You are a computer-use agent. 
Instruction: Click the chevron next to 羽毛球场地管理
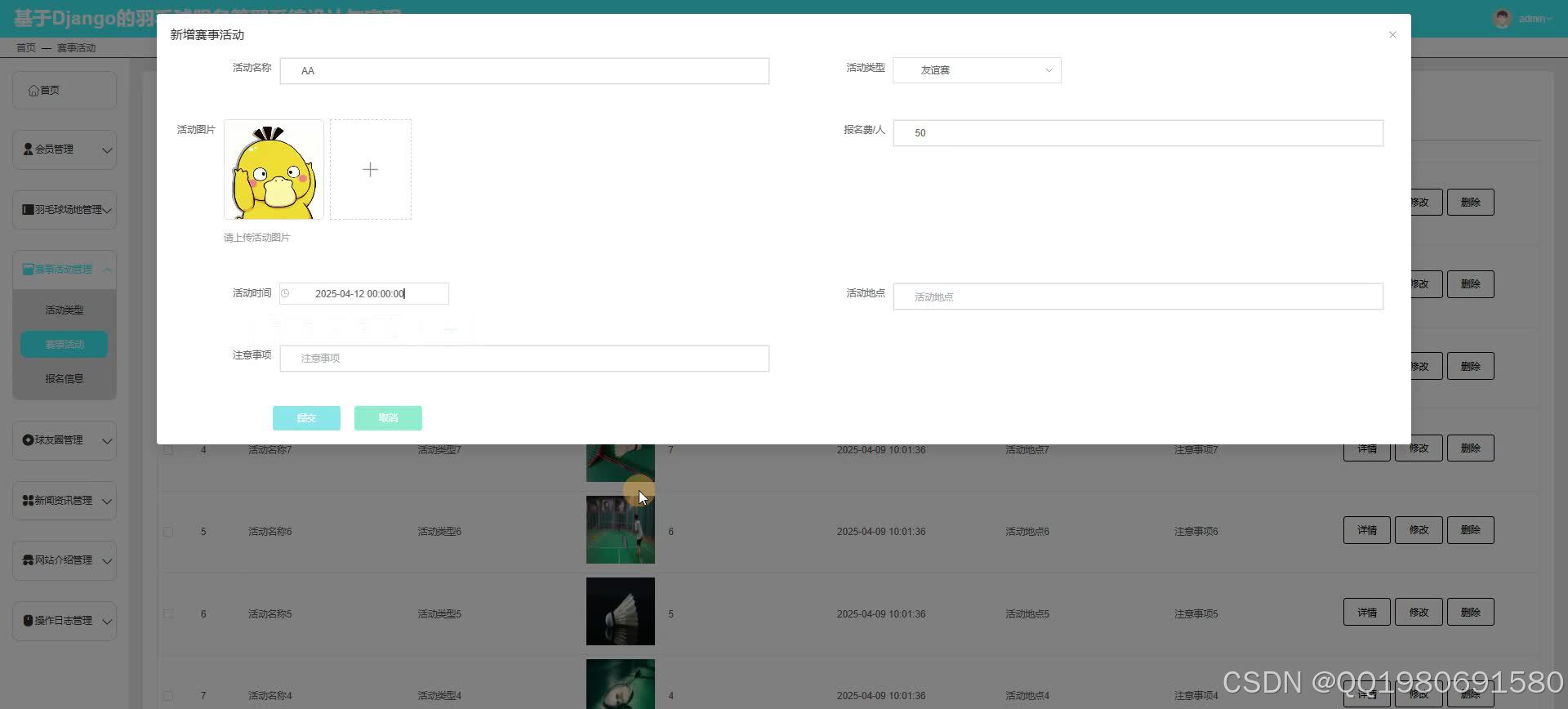click(x=107, y=211)
